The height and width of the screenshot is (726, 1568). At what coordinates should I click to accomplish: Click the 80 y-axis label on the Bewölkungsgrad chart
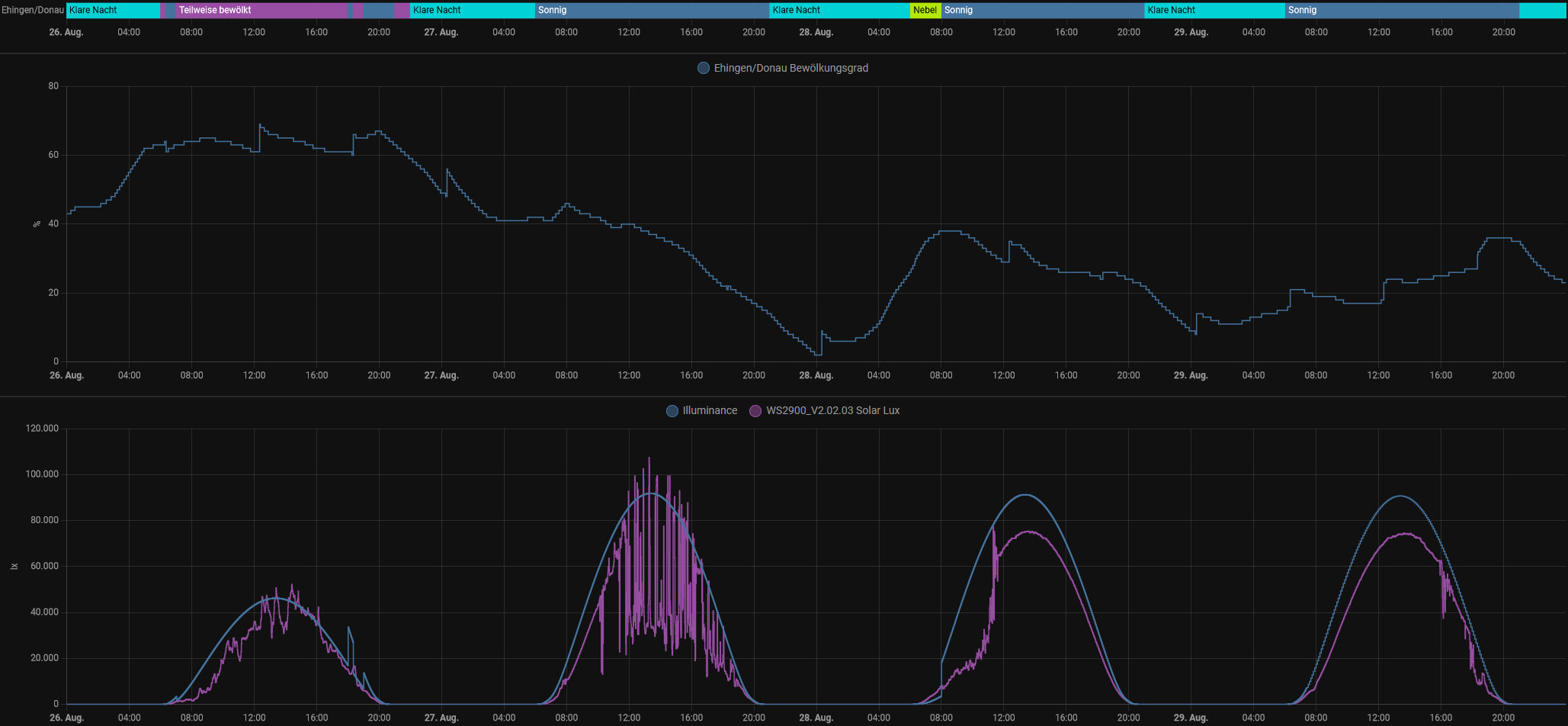(x=53, y=86)
